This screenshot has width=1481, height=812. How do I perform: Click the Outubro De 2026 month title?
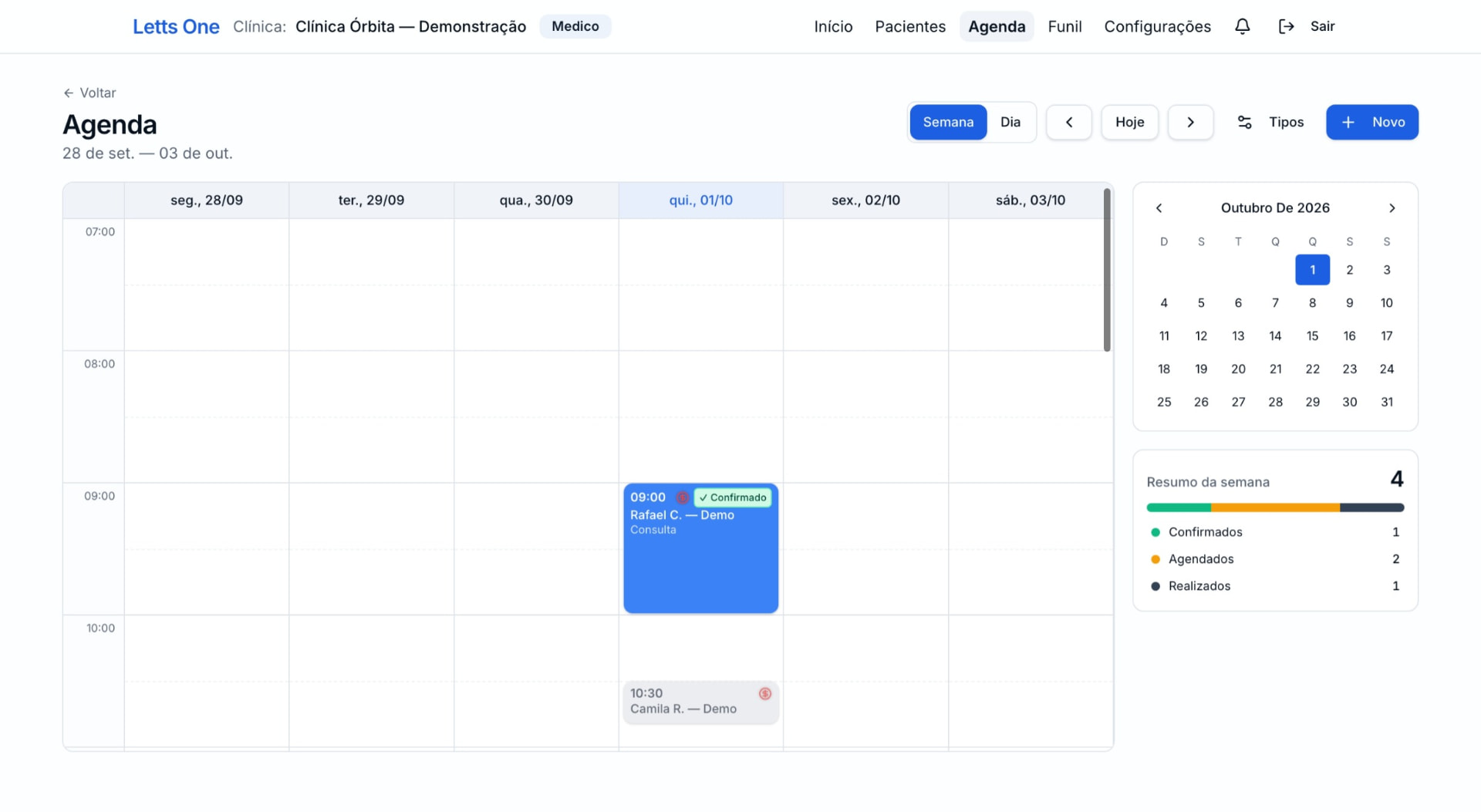pos(1275,208)
